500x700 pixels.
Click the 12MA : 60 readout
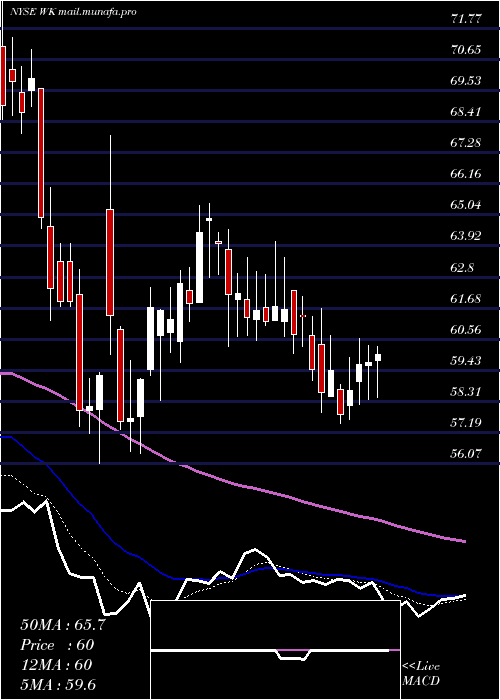pos(56,665)
